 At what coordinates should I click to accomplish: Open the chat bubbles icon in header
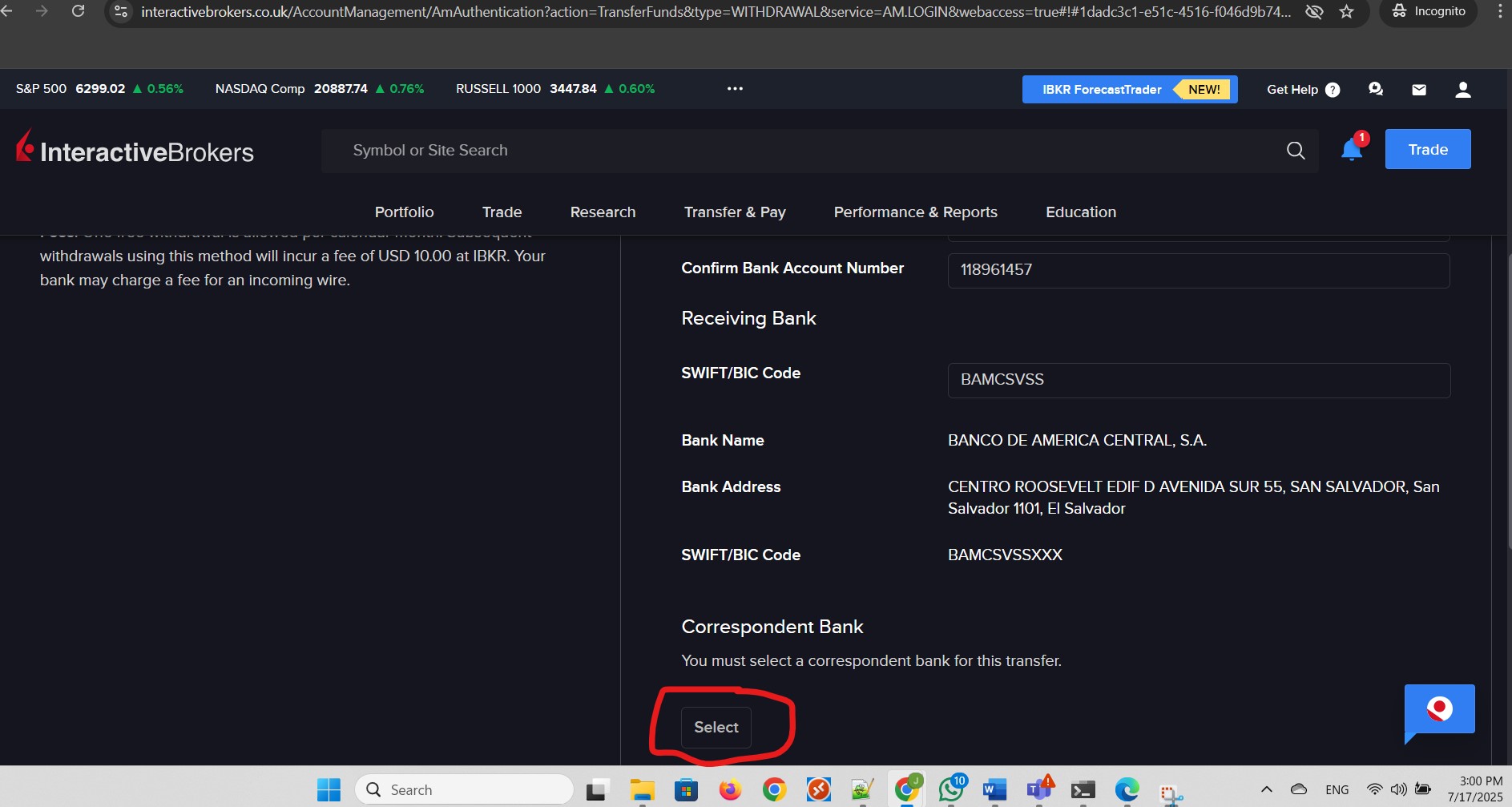coord(1375,89)
